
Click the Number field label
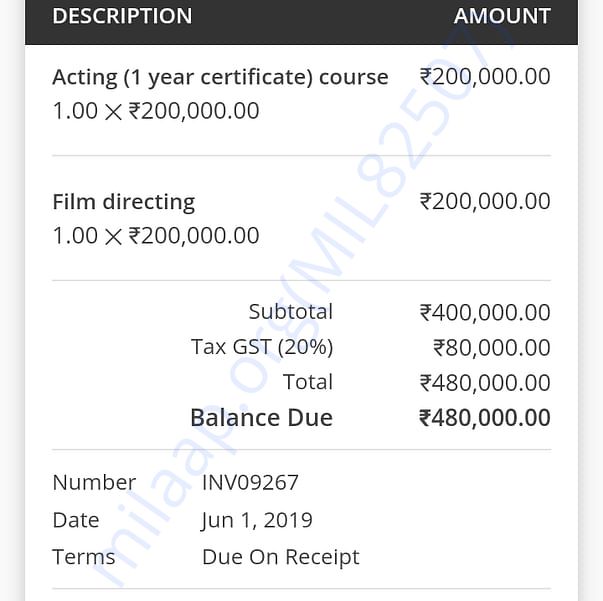coord(94,482)
